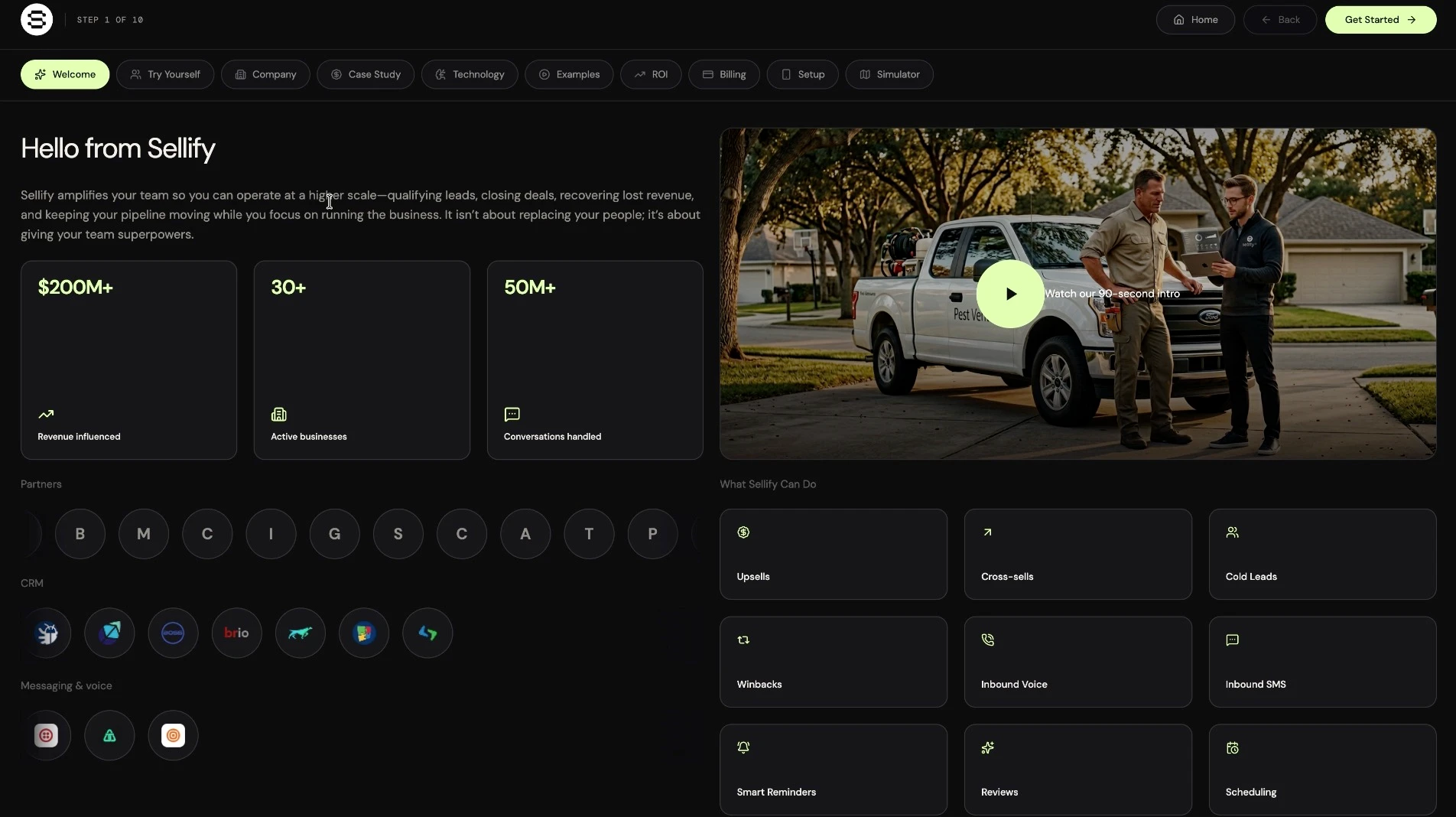Select the red four-dot messaging logo
This screenshot has height=817, width=1456.
47,736
